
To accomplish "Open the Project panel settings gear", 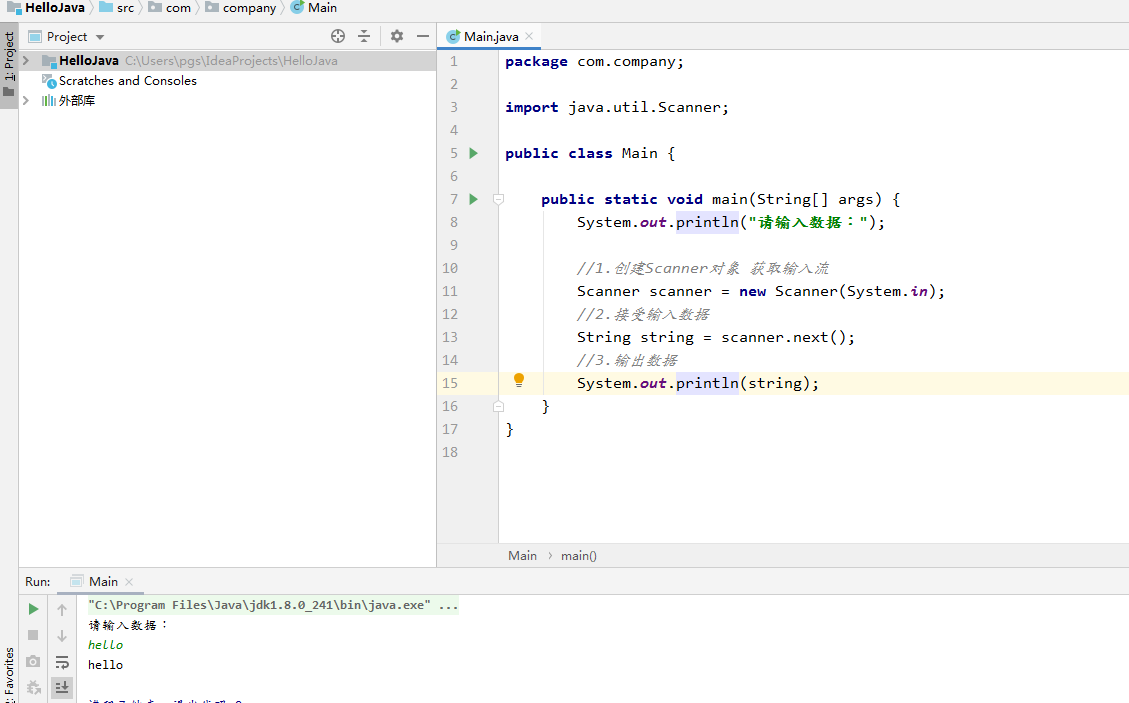I will pyautogui.click(x=397, y=36).
